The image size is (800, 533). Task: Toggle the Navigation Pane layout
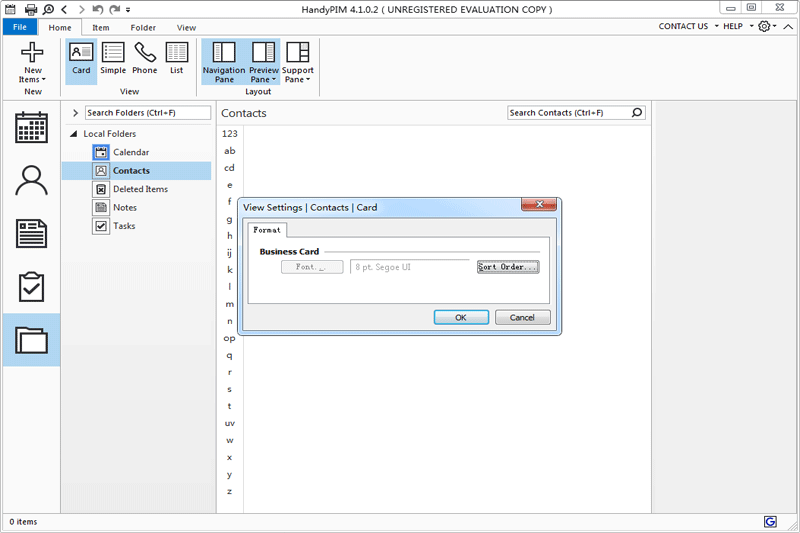224,62
